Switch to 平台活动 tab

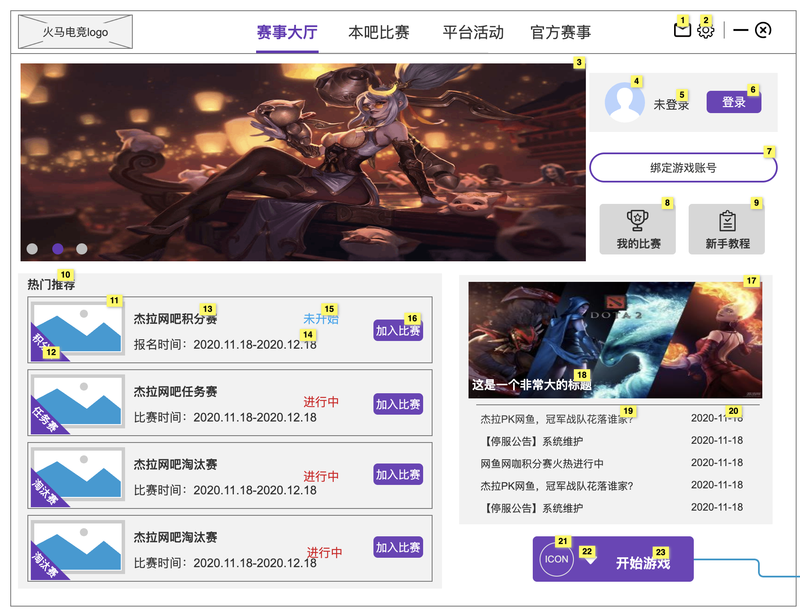tap(473, 32)
